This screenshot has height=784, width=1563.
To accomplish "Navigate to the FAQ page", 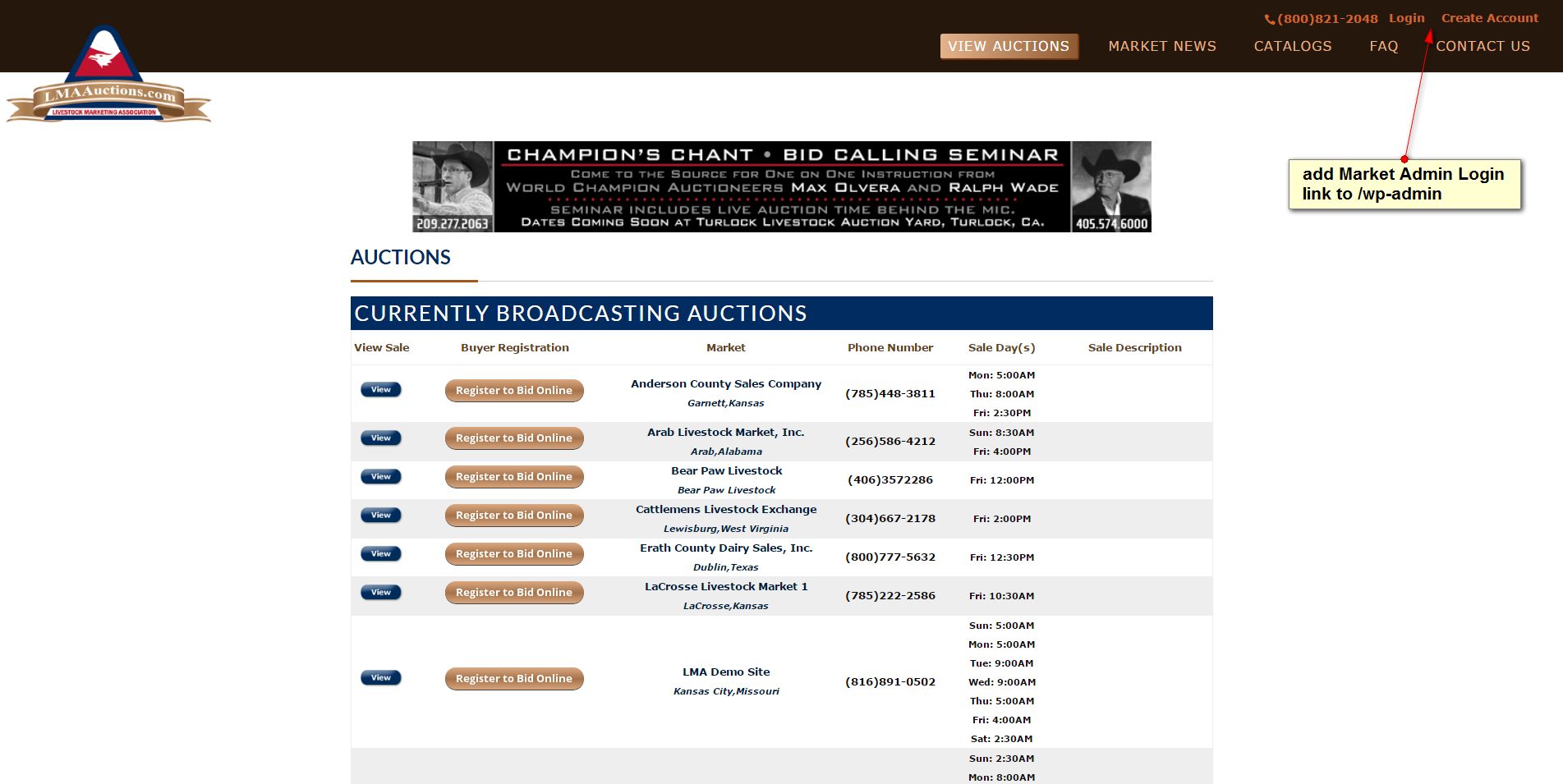I will point(1384,46).
